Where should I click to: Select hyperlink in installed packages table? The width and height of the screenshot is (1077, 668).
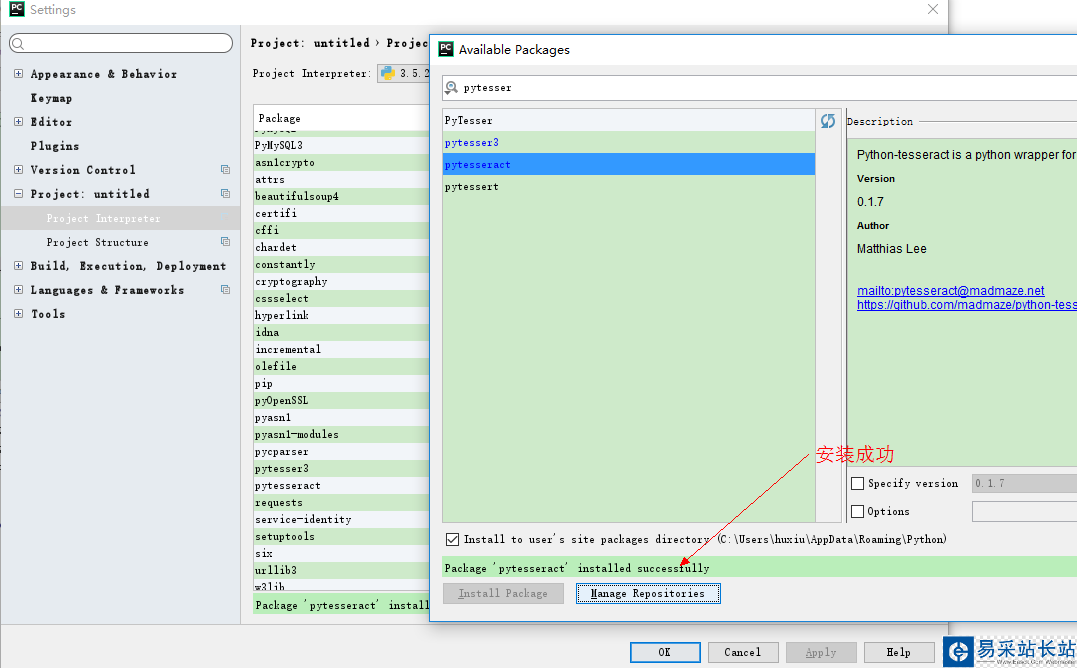(341, 316)
